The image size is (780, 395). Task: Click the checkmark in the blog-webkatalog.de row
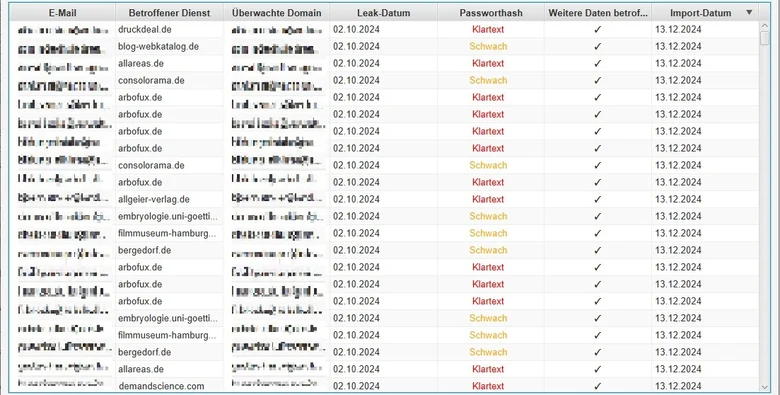click(x=597, y=46)
